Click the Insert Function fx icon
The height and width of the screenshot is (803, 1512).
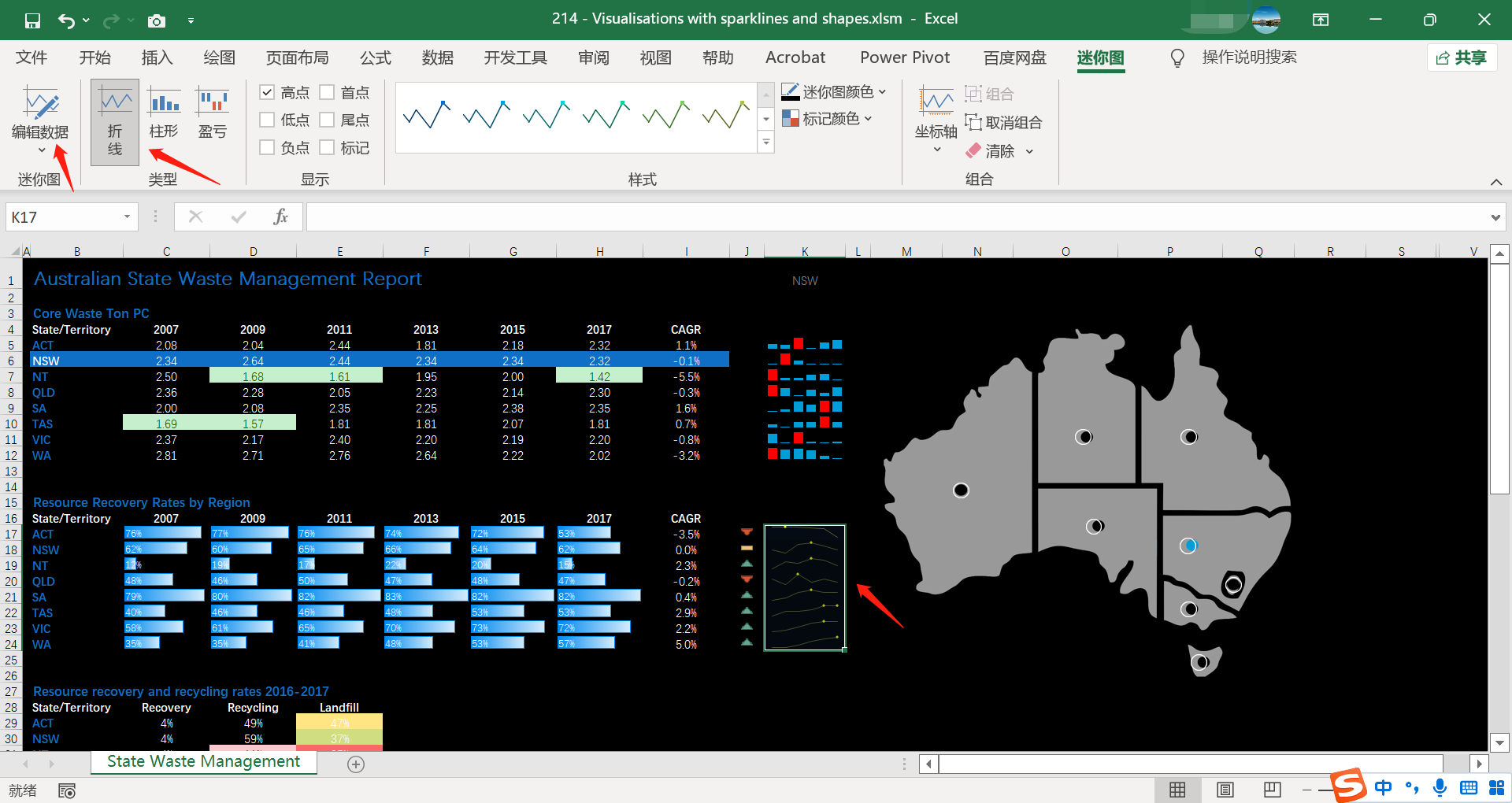(280, 216)
